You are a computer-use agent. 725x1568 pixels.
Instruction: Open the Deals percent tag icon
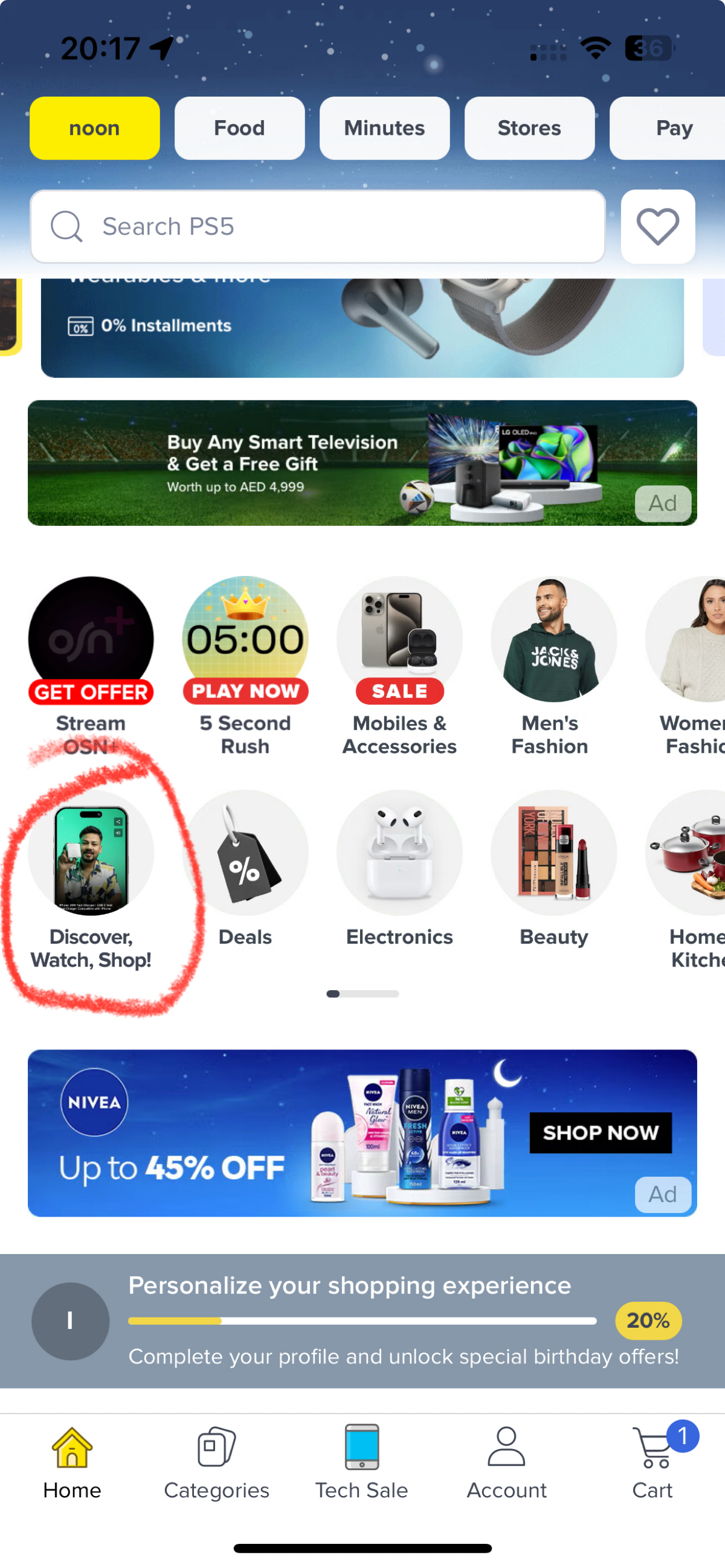[245, 853]
